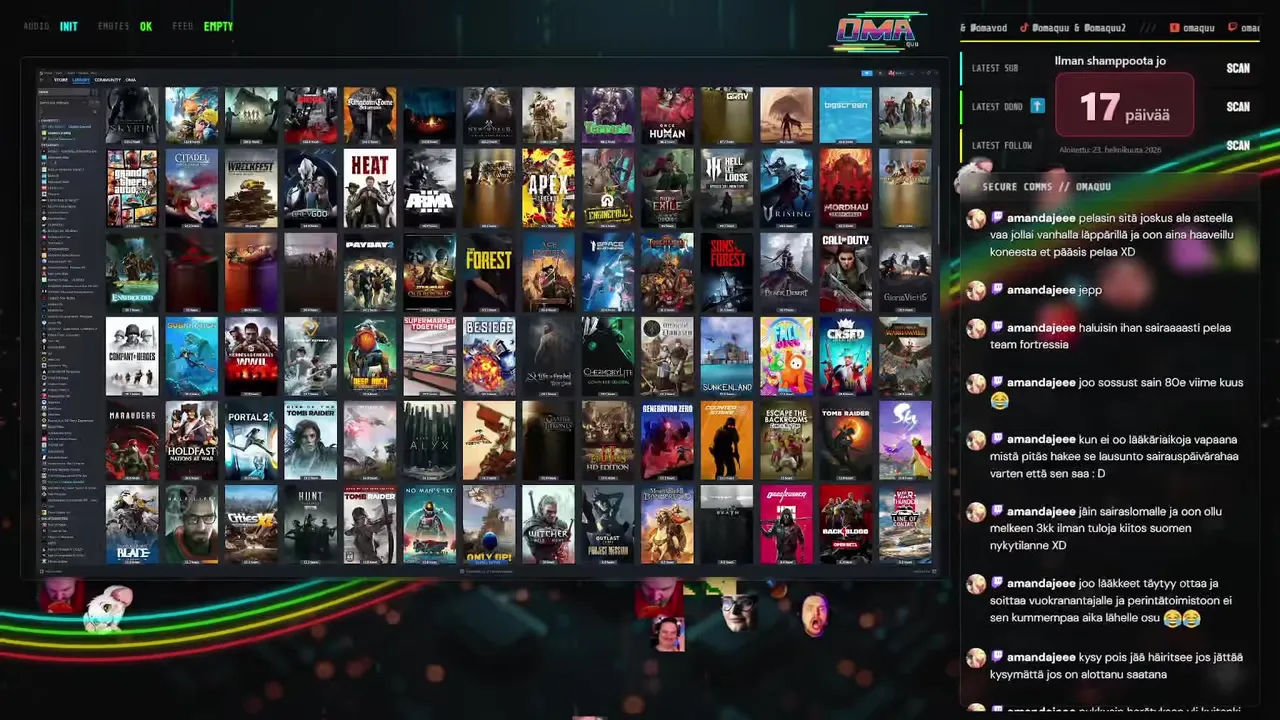The width and height of the screenshot is (1280, 720).
Task: Open the Enginefall game cover
Action: [x=608, y=188]
